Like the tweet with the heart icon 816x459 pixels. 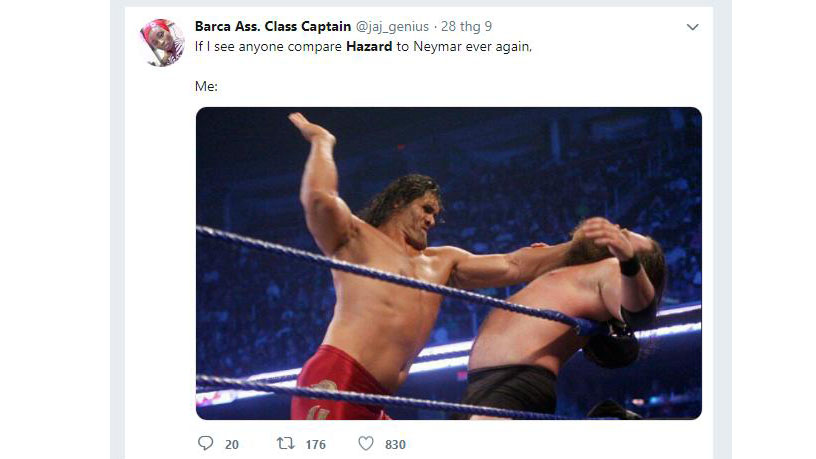(x=366, y=443)
